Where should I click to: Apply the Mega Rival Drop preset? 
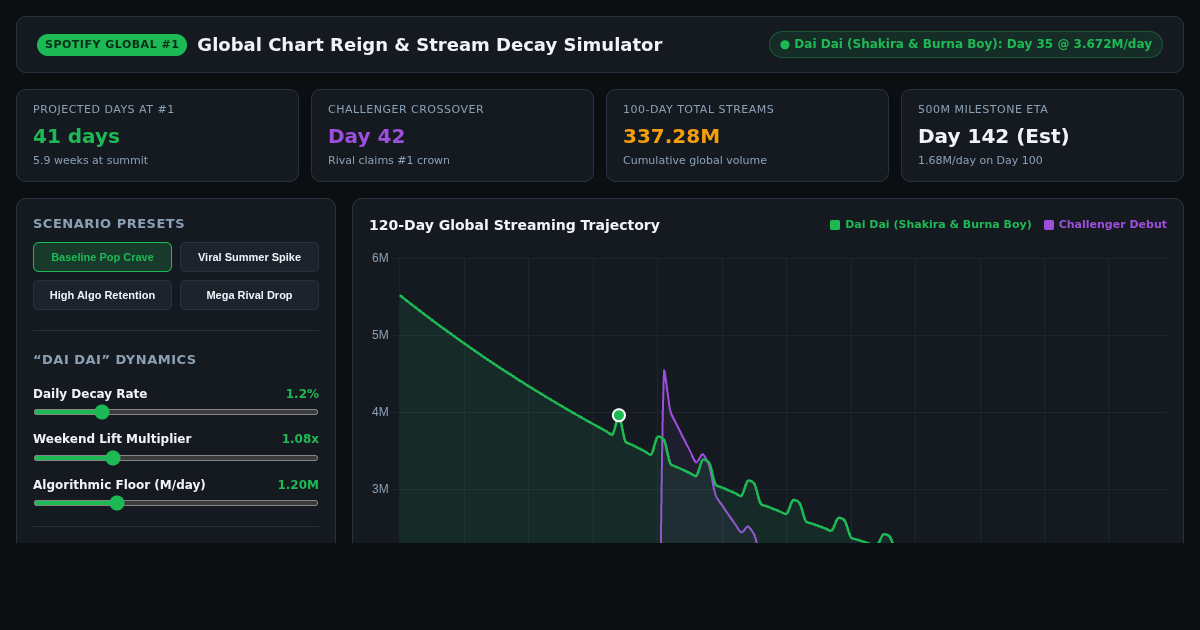point(249,295)
